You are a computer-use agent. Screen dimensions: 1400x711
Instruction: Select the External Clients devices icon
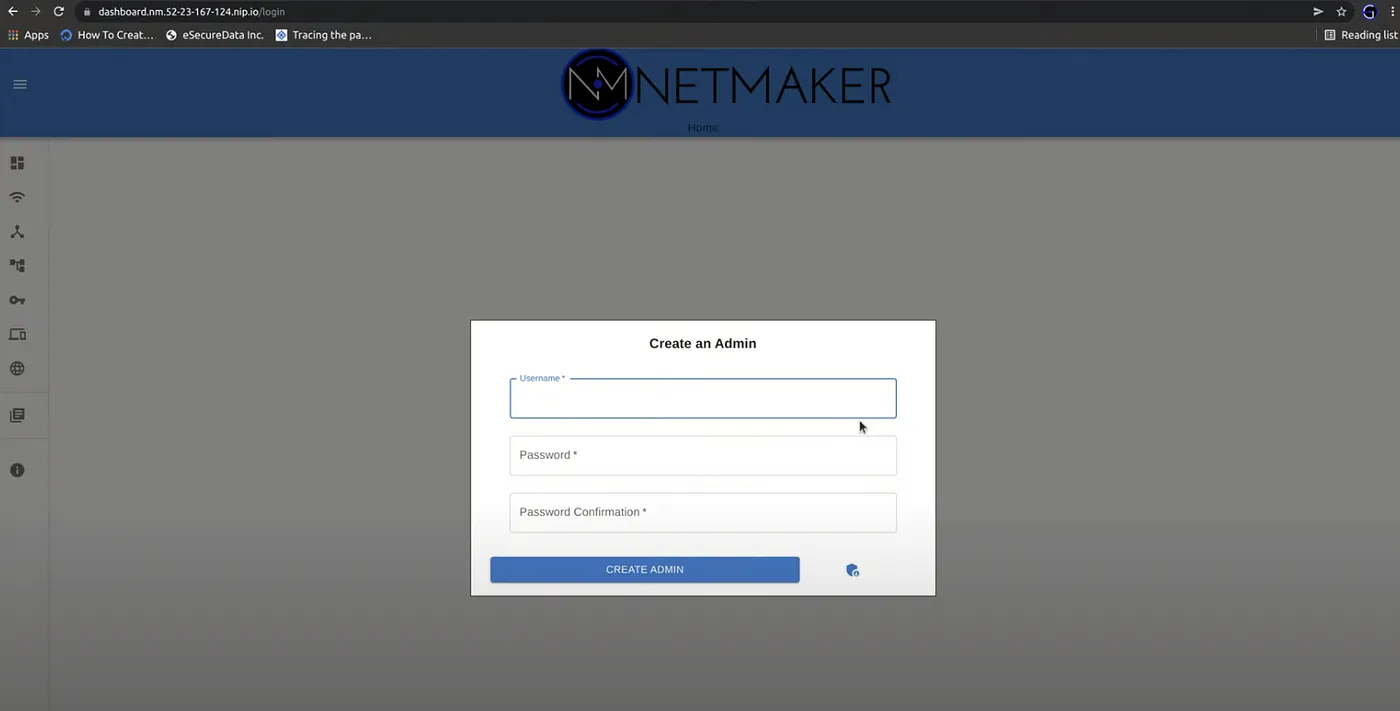pos(17,334)
